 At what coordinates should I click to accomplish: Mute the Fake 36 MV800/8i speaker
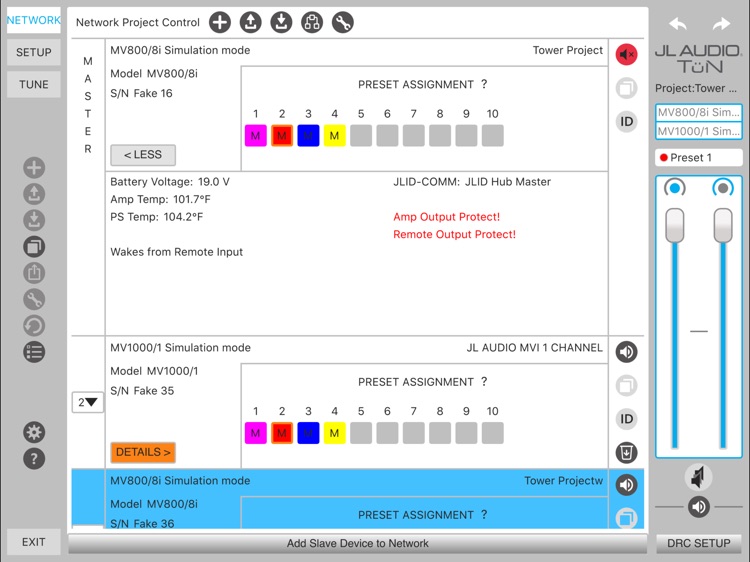click(x=626, y=485)
